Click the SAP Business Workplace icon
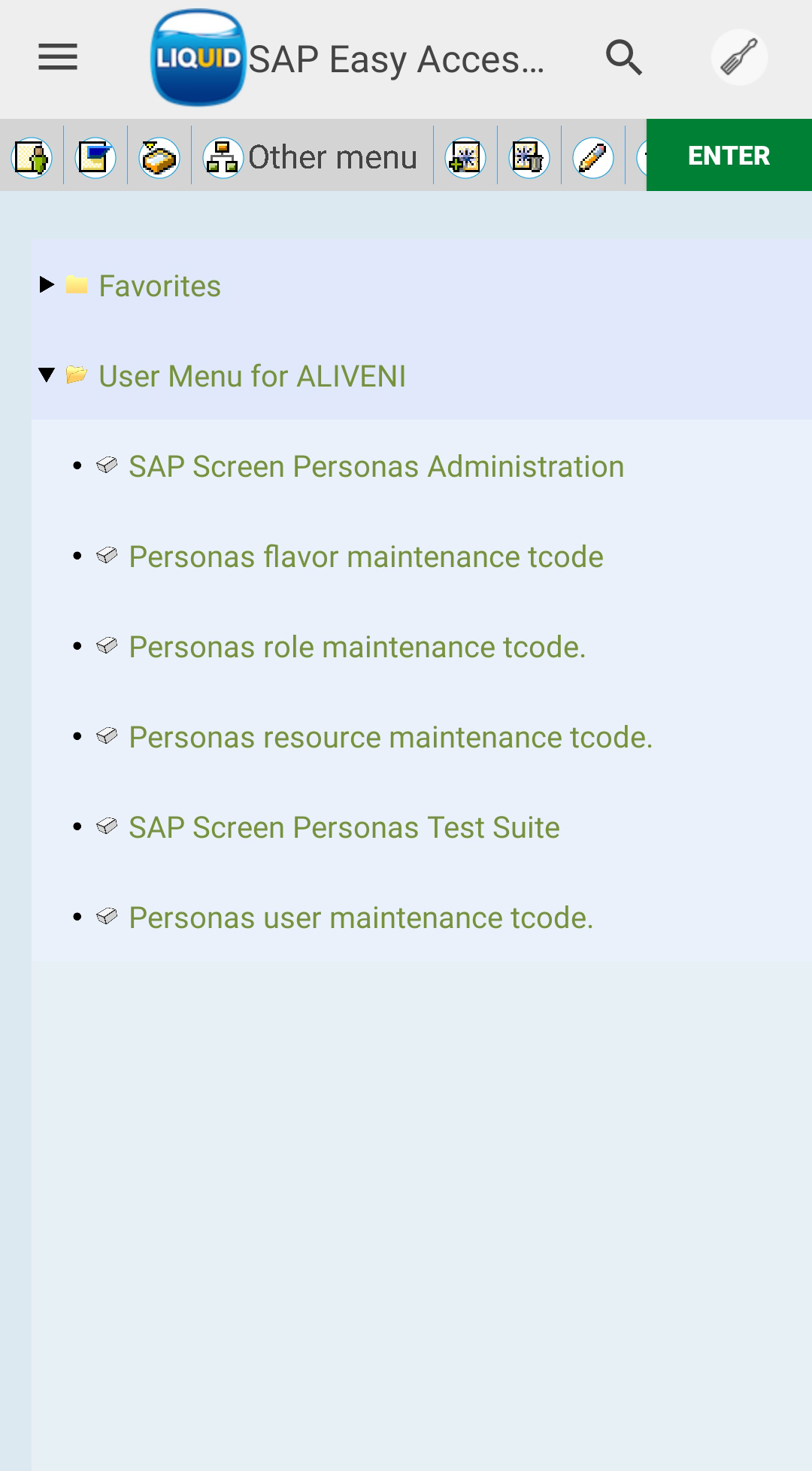The image size is (812, 1471). [x=159, y=158]
